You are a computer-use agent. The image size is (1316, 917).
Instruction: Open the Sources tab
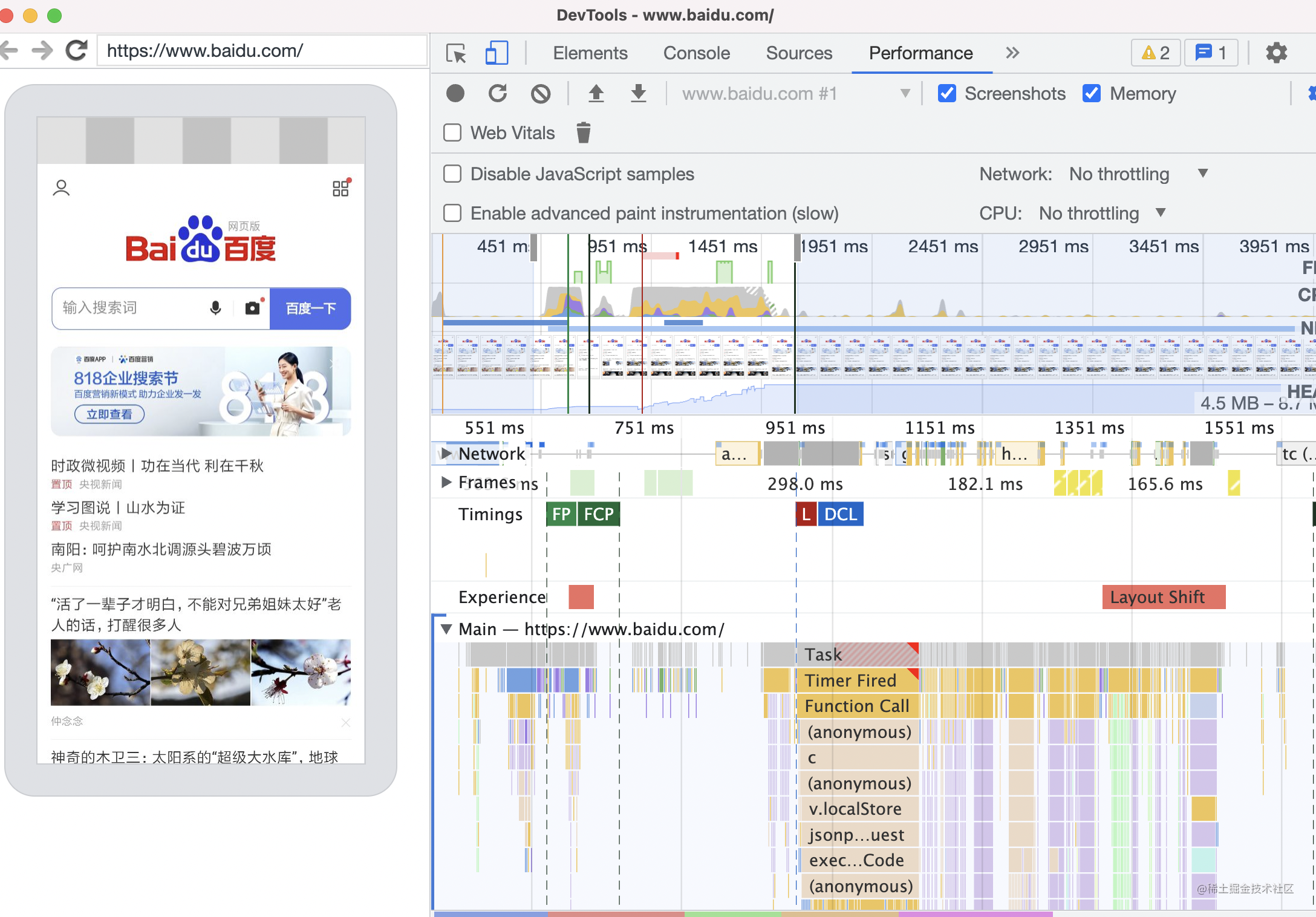[x=798, y=53]
